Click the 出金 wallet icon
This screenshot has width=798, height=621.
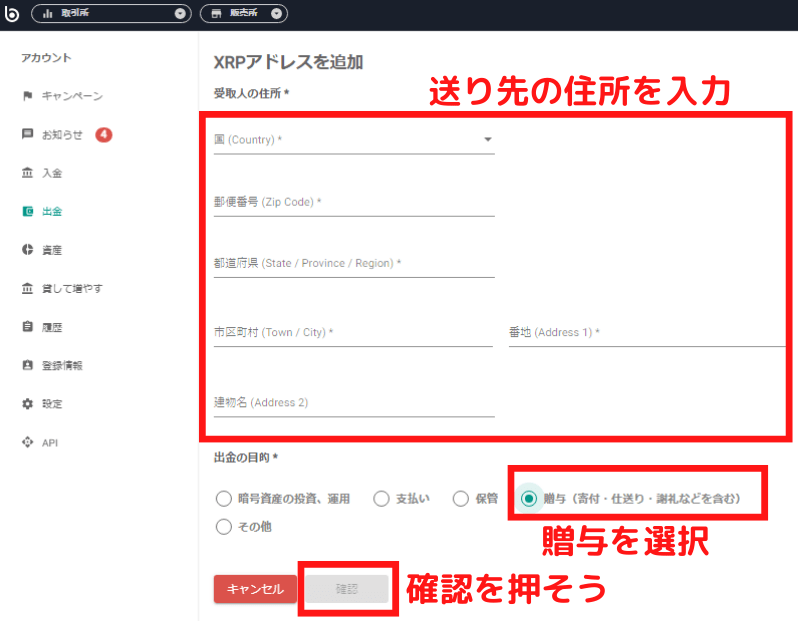[27, 212]
